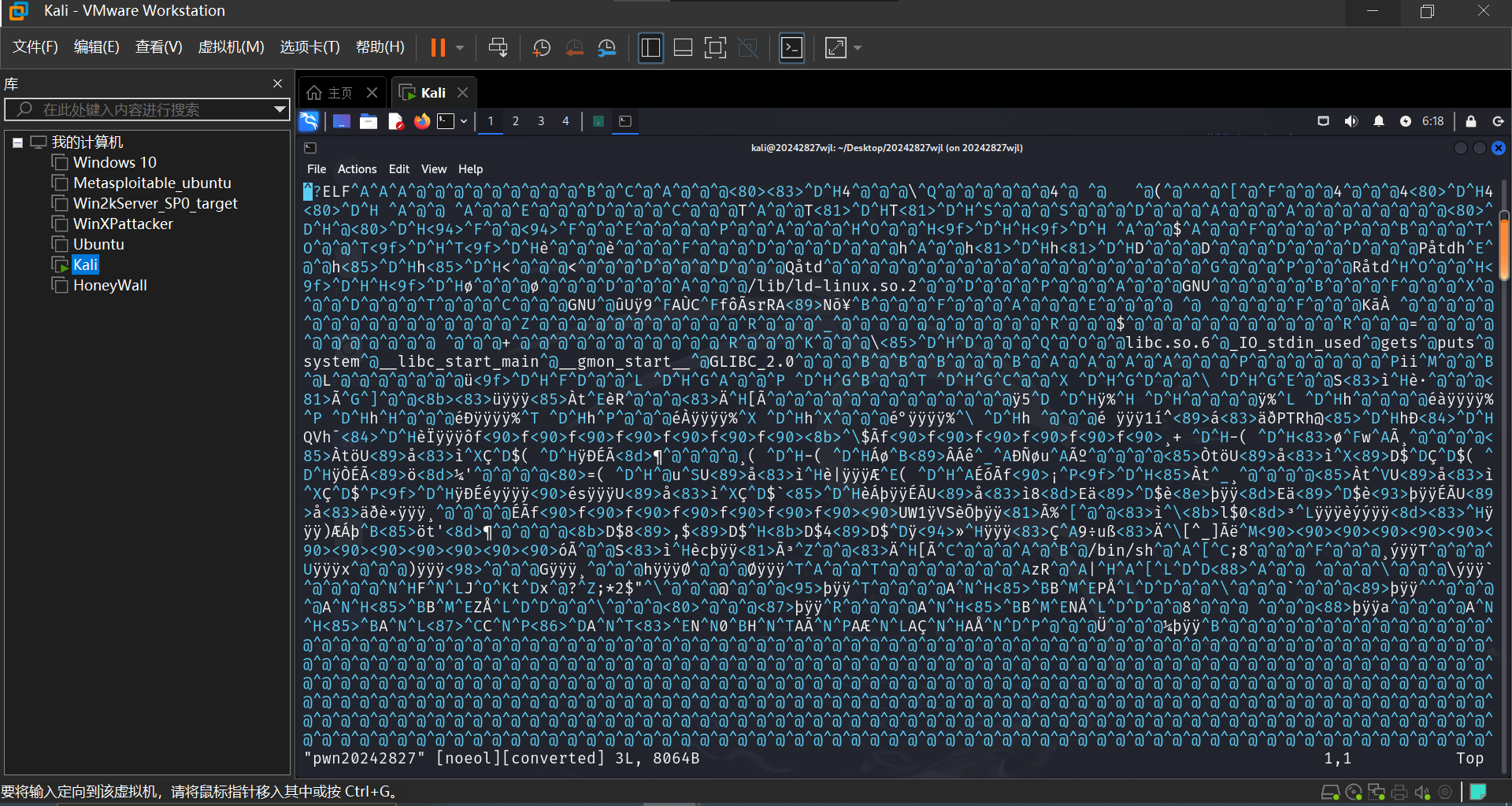This screenshot has height=806, width=1512.
Task: Launch Firefox from the Kali panel
Action: tap(422, 121)
